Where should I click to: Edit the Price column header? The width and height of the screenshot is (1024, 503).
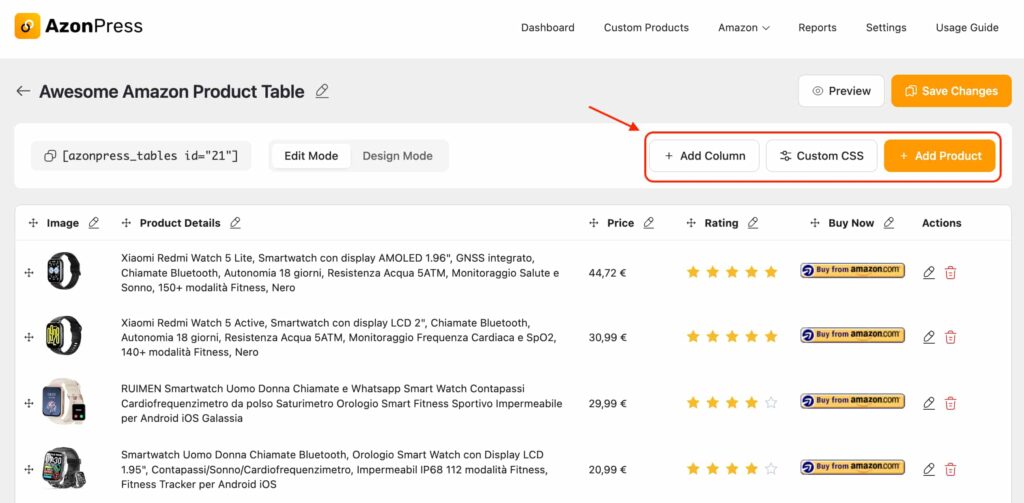[x=648, y=223]
